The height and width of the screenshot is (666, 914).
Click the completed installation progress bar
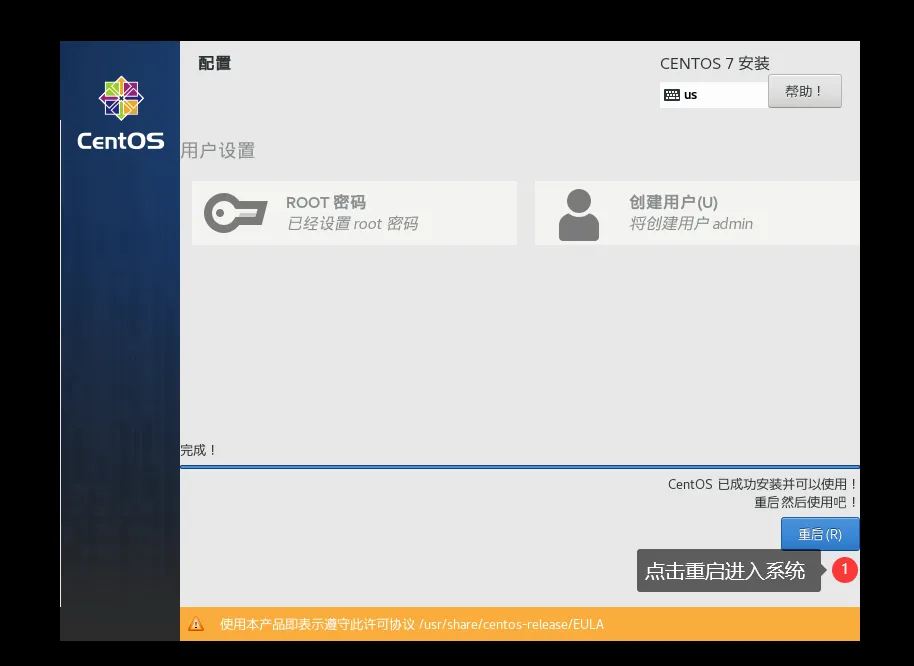point(520,467)
